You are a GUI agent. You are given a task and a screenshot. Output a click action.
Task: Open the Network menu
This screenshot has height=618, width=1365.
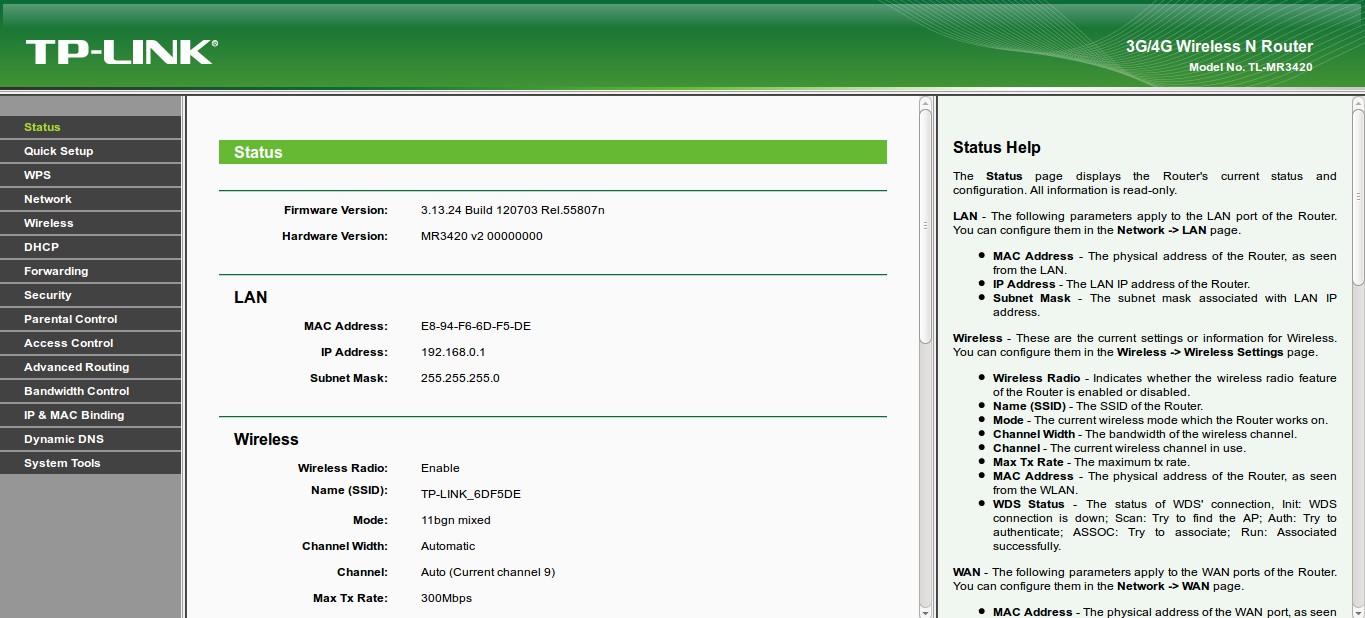click(x=90, y=199)
